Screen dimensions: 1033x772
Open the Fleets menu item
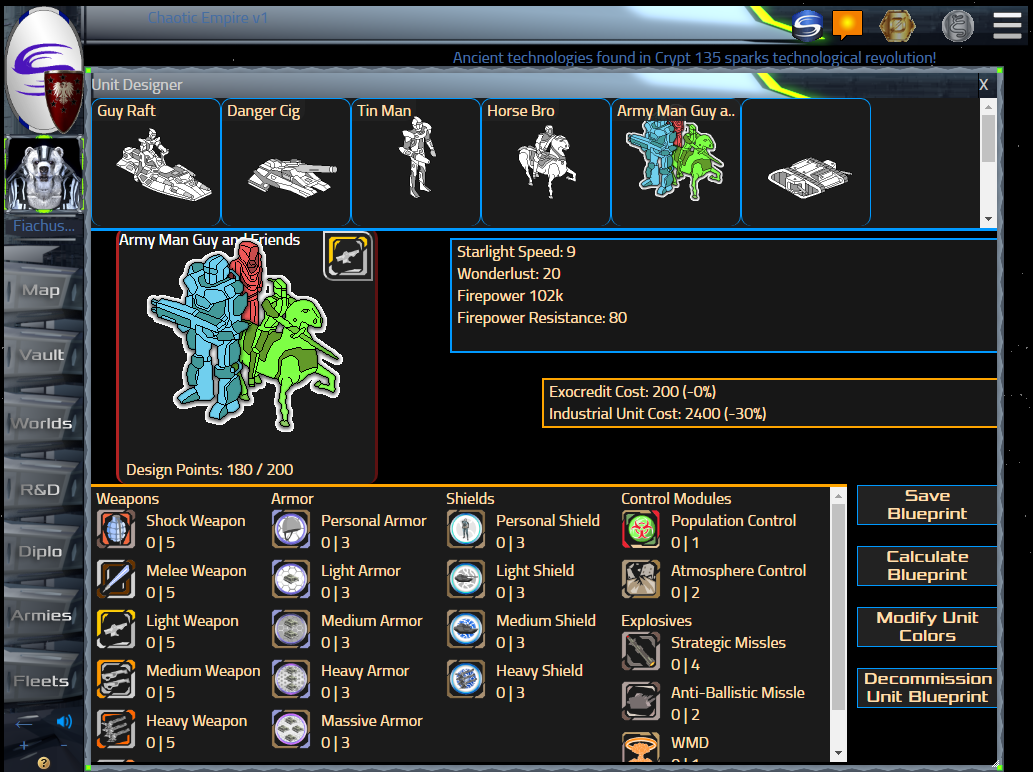42,682
